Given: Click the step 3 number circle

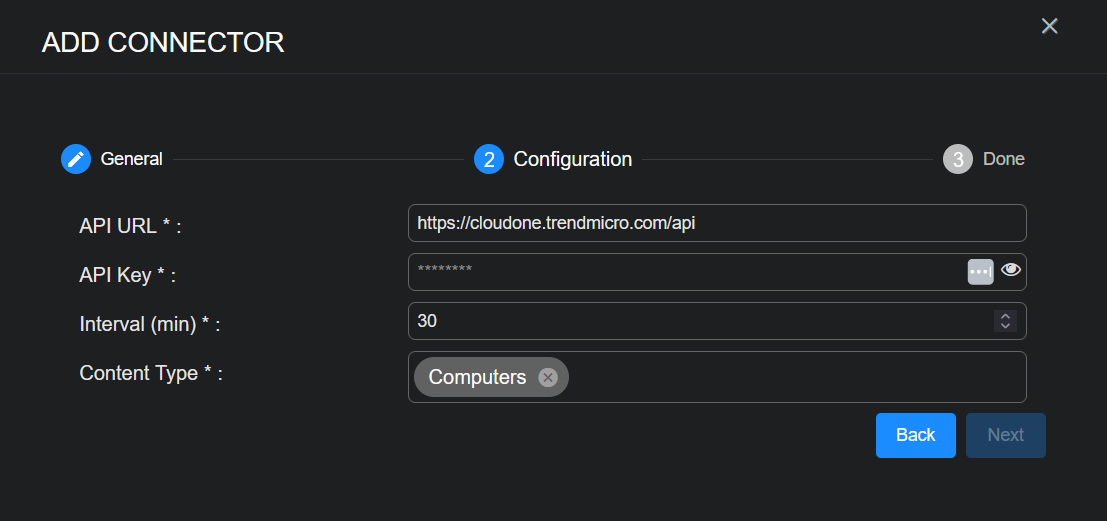Looking at the screenshot, I should [x=958, y=159].
